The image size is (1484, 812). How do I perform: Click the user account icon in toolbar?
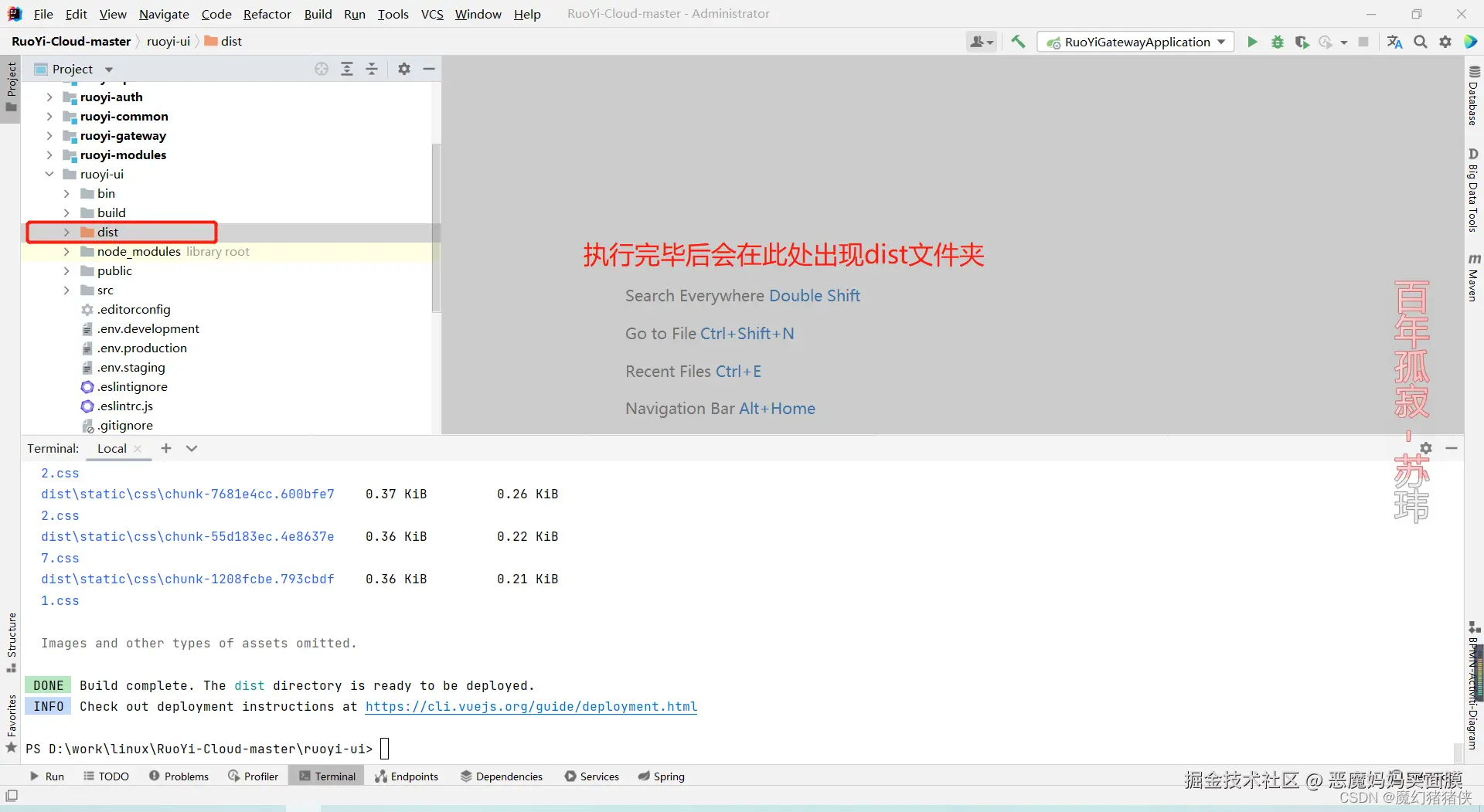(x=982, y=42)
